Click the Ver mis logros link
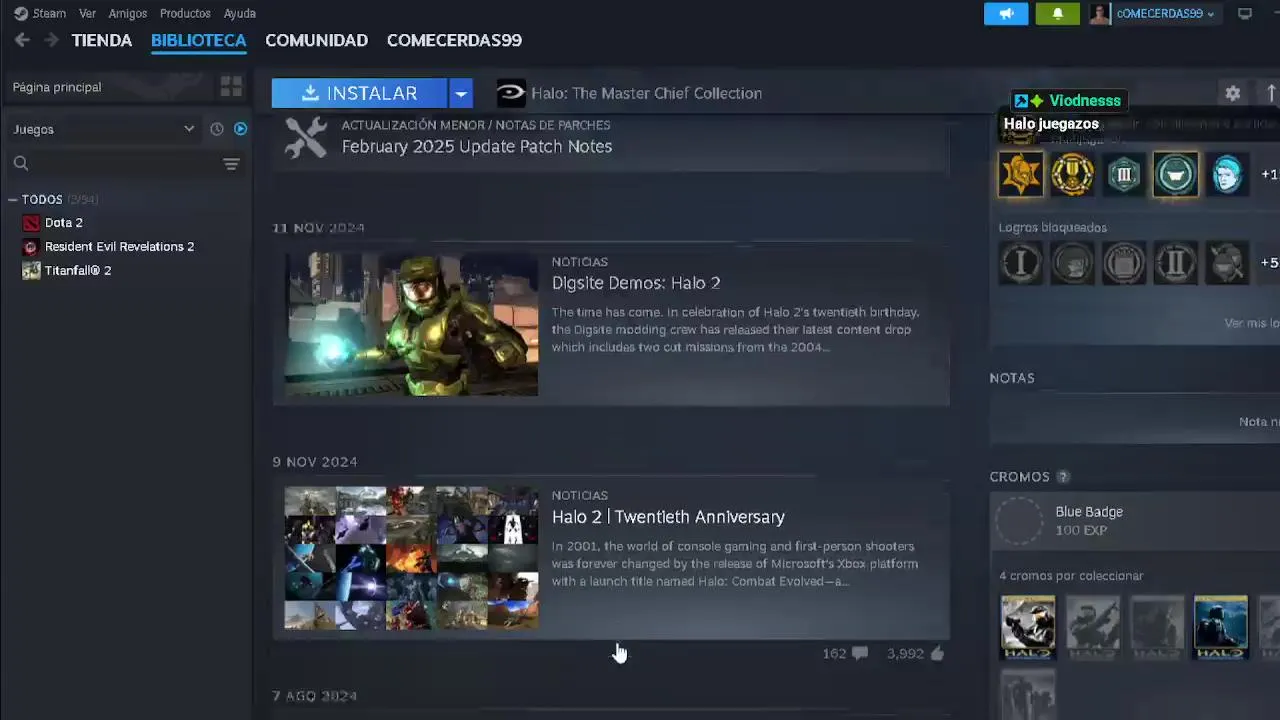Image resolution: width=1280 pixels, height=720 pixels. click(1252, 323)
